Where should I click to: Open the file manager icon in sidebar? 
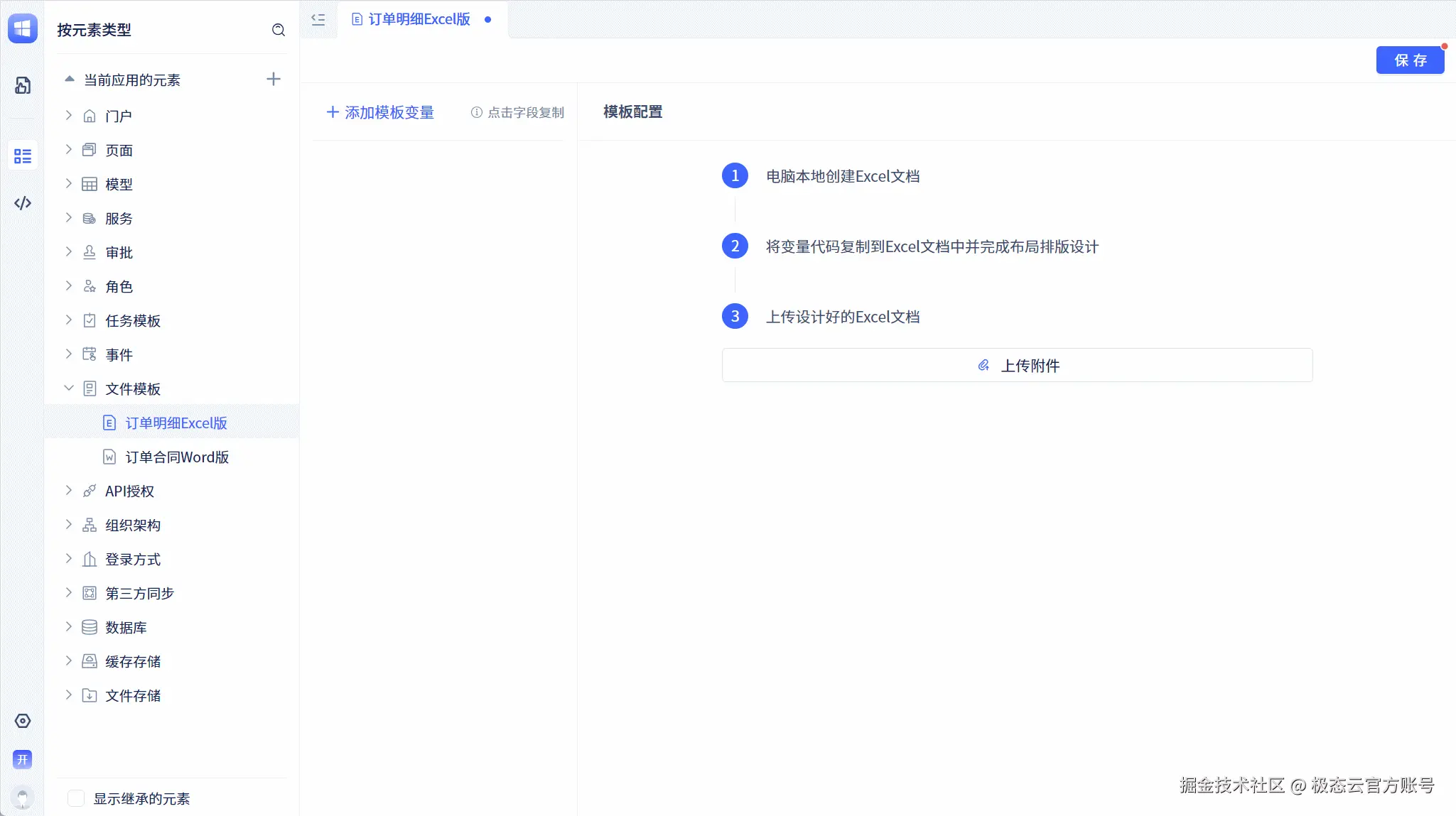(x=22, y=85)
